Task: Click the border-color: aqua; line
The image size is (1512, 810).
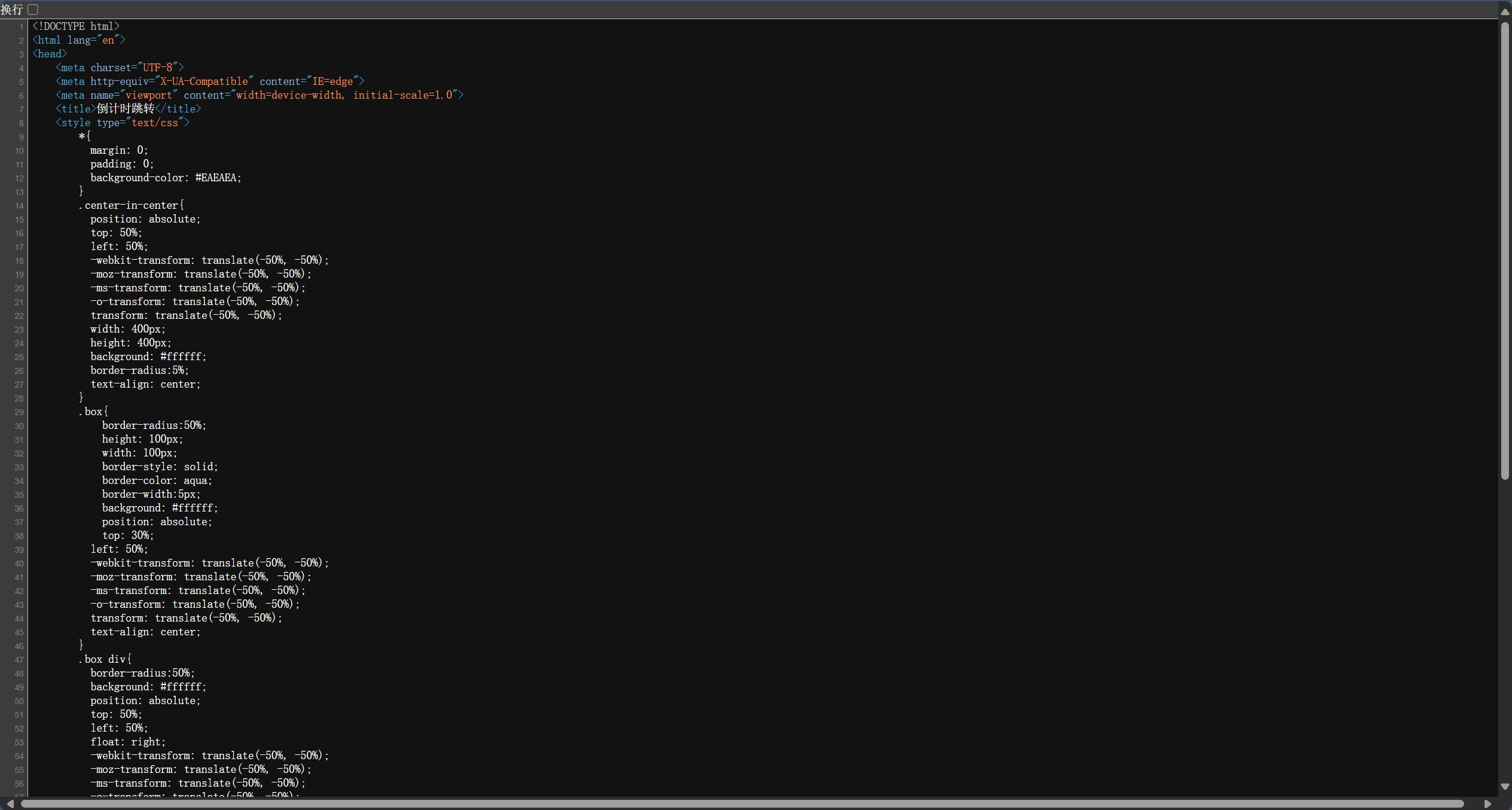Action: pos(157,480)
